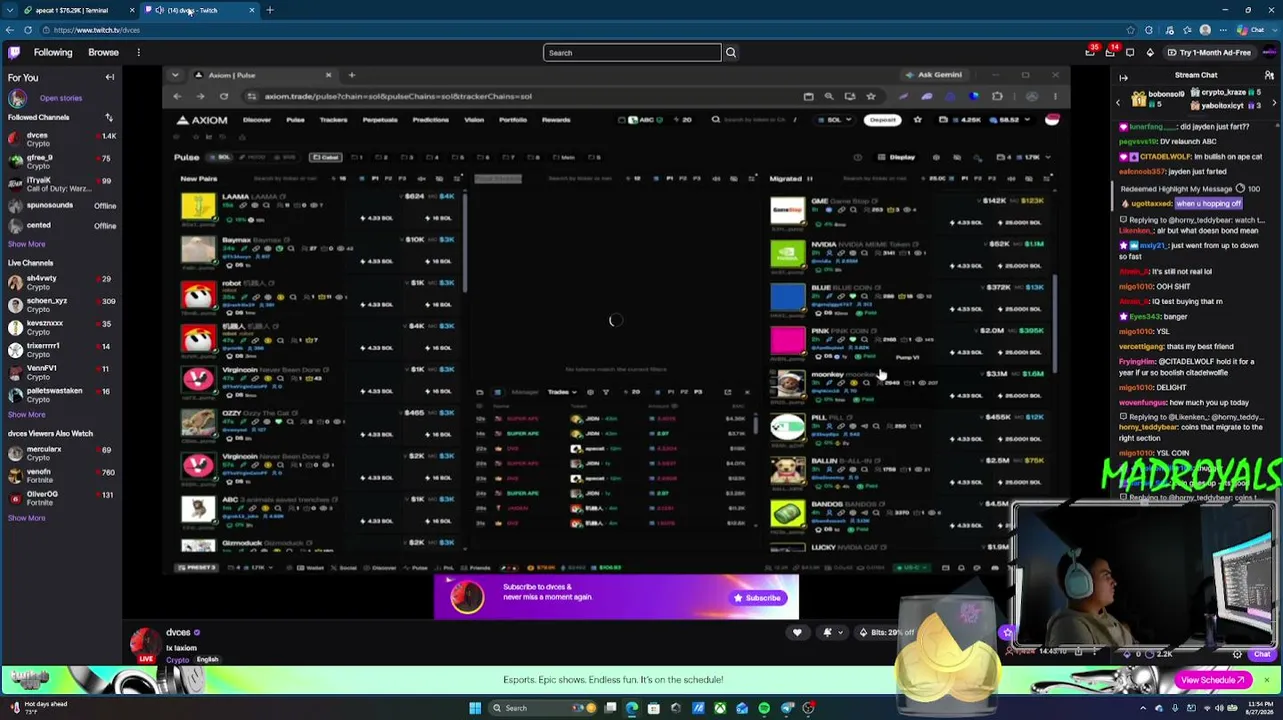1283x720 pixels.
Task: Open the Browse tab in Twitch
Action: point(103,53)
